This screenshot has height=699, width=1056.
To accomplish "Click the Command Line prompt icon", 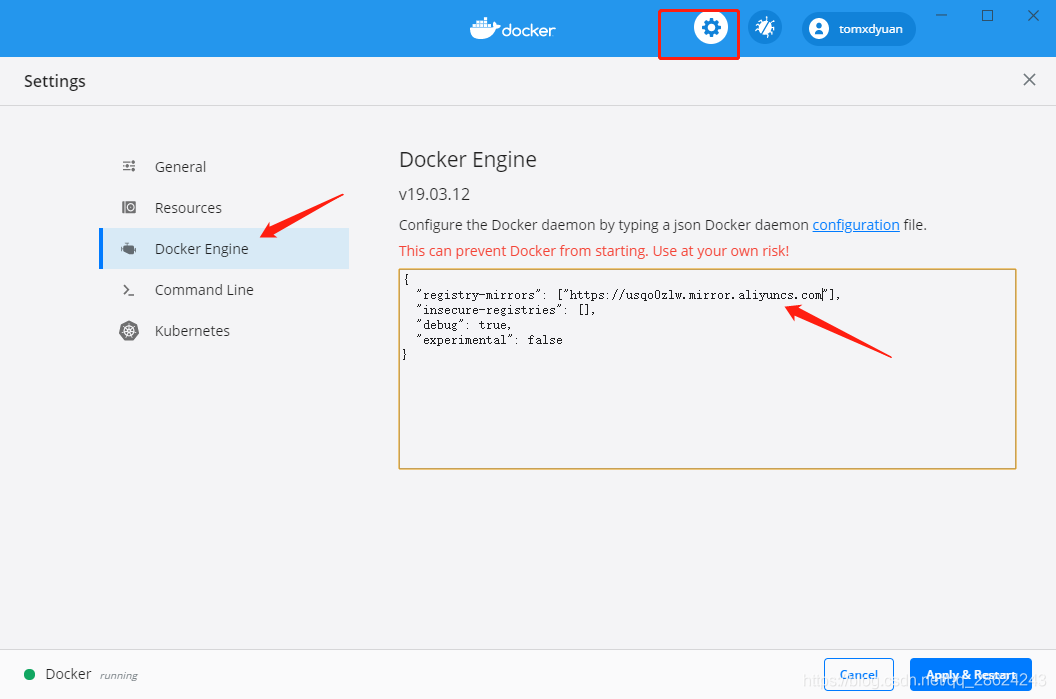I will coord(129,290).
